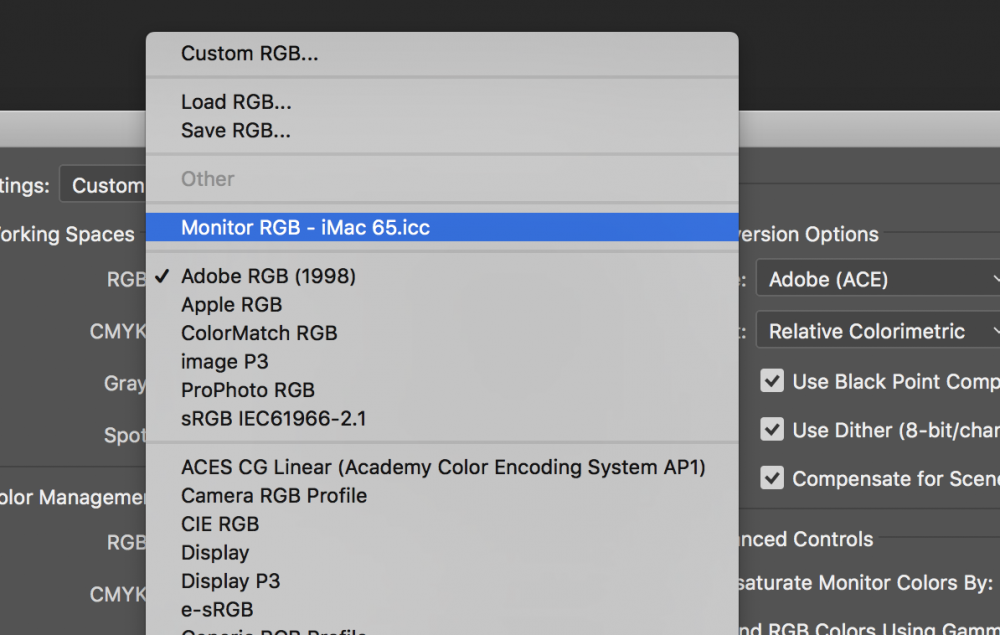Select ACES CG Linear profile
The height and width of the screenshot is (635, 1000).
[x=442, y=467]
